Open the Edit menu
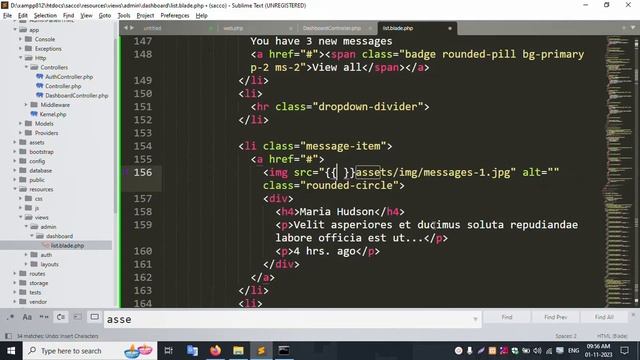The height and width of the screenshot is (360, 640). 23,16
